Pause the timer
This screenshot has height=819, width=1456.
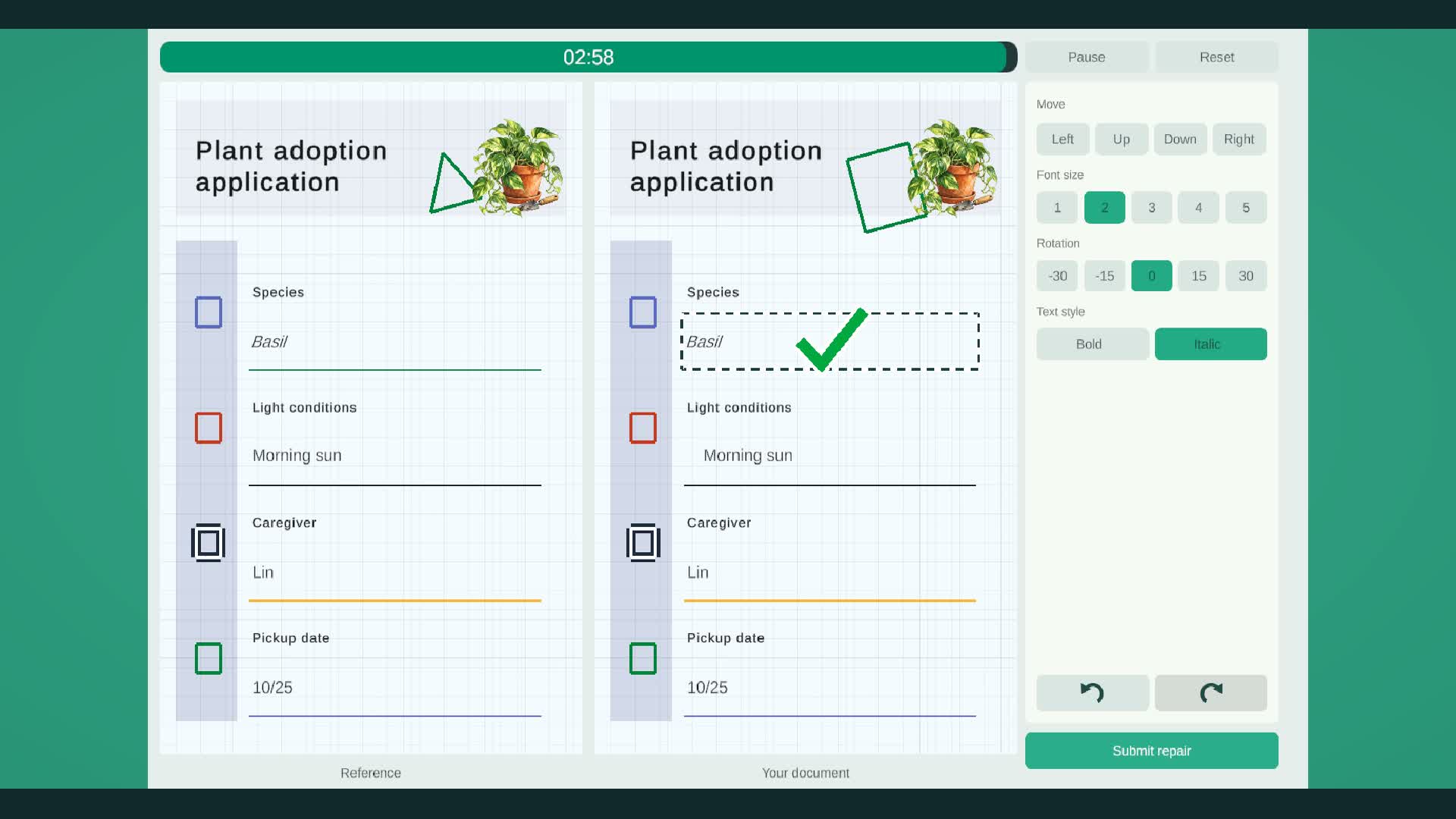point(1087,57)
